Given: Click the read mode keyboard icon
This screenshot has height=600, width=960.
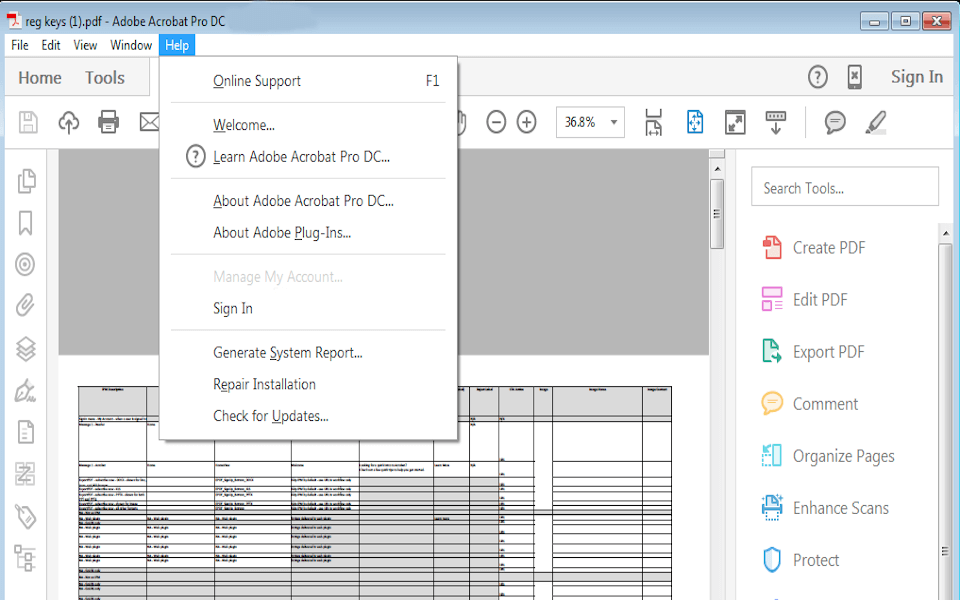Looking at the screenshot, I should click(776, 122).
